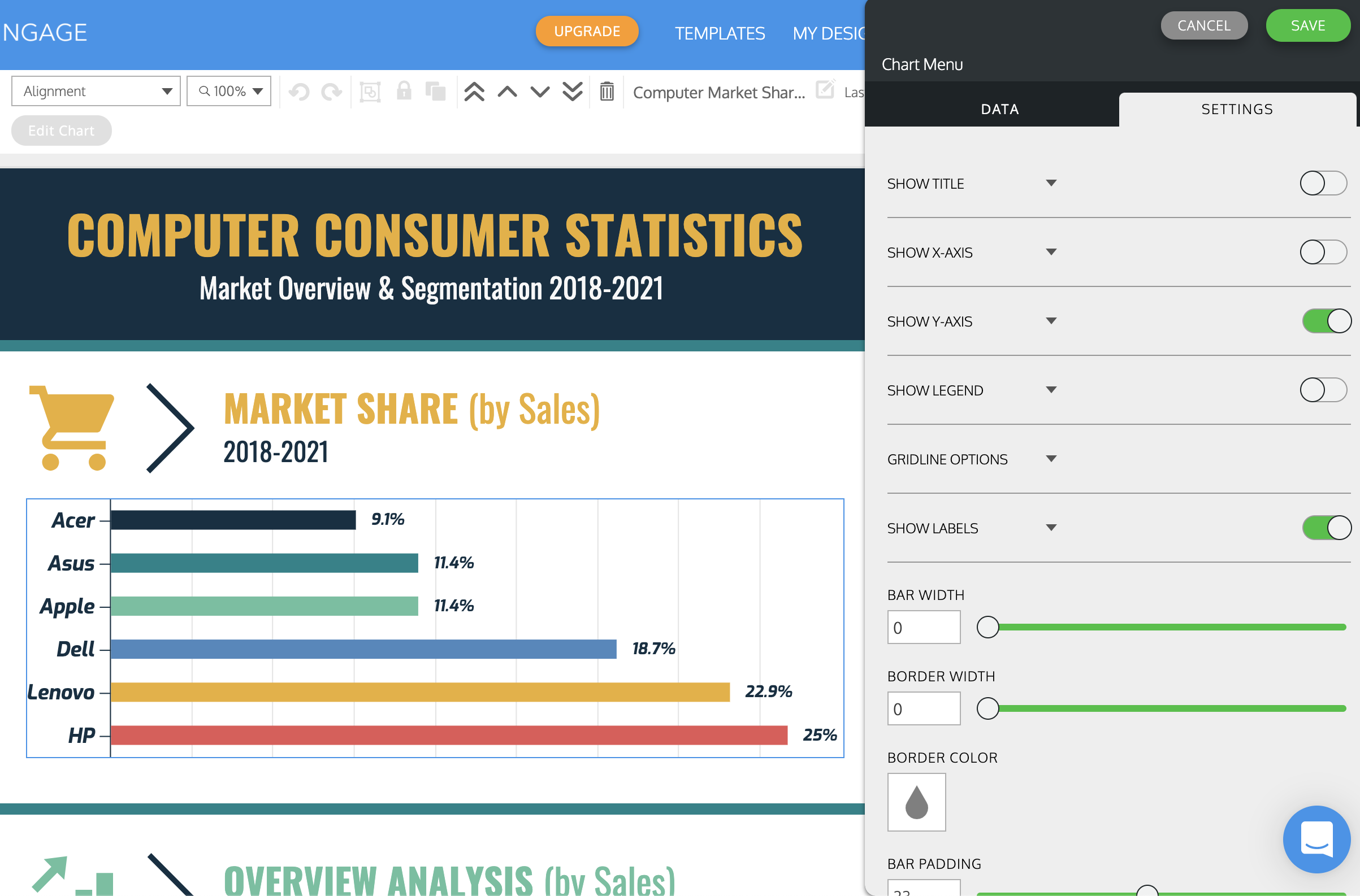Expand Gridline Options arrow

tap(1051, 459)
